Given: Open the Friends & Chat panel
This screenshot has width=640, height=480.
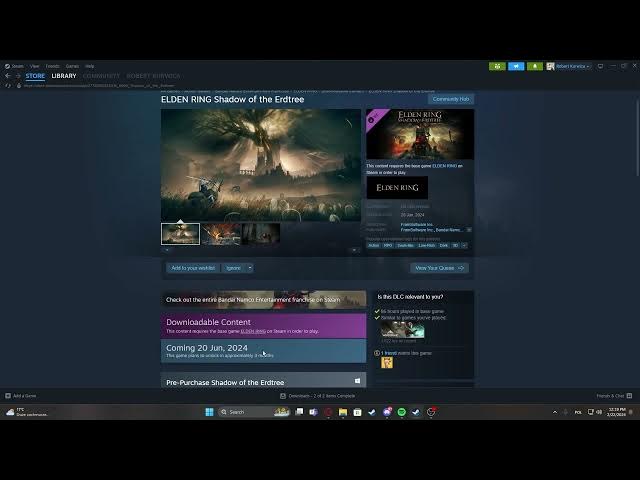Looking at the screenshot, I should pyautogui.click(x=610, y=396).
